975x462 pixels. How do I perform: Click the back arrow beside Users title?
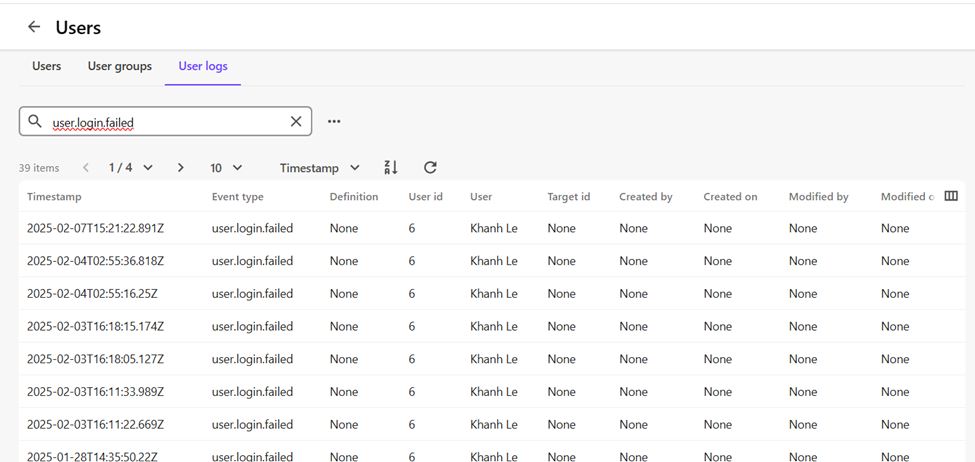[34, 27]
